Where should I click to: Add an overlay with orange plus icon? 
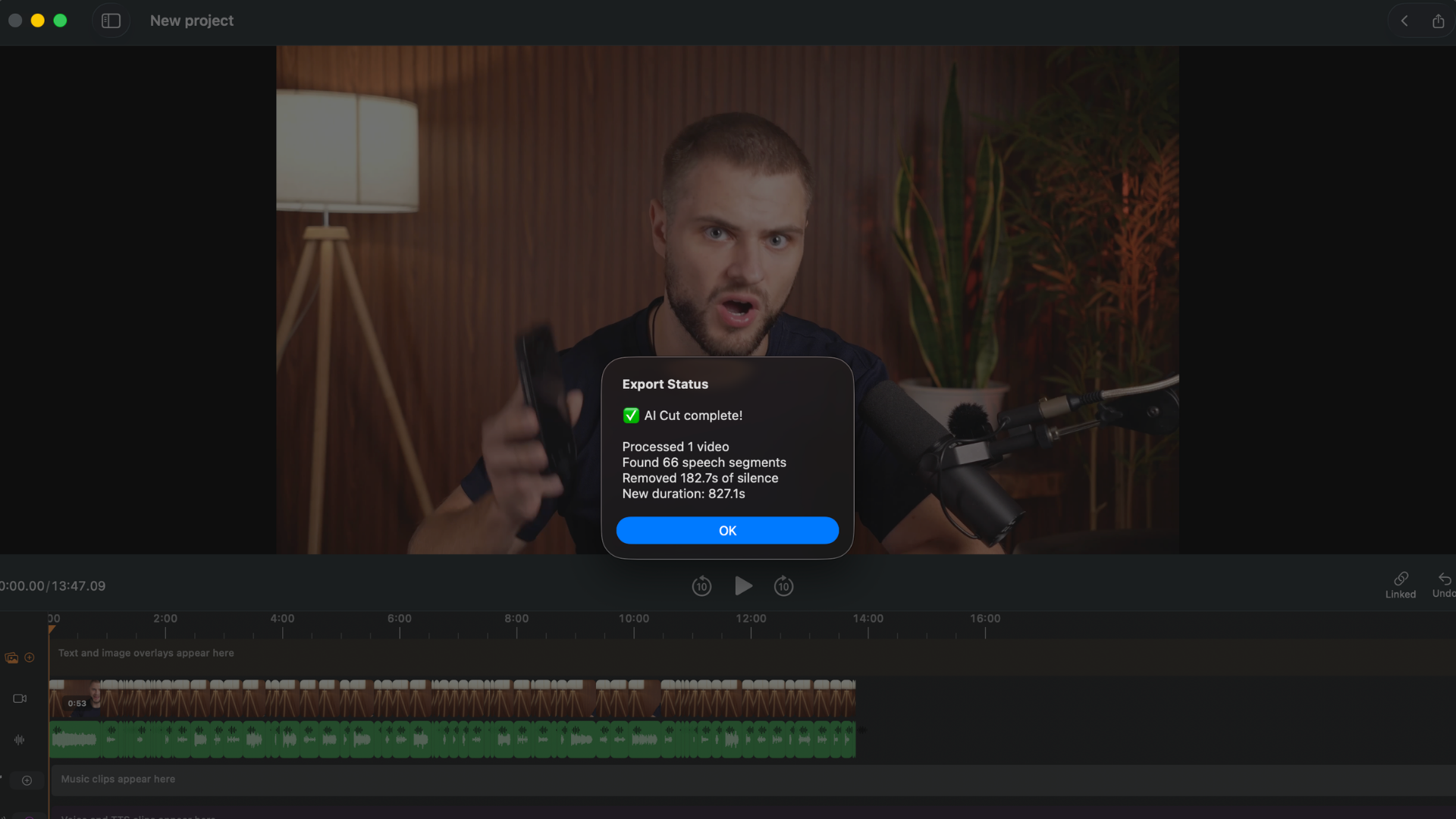coord(30,657)
